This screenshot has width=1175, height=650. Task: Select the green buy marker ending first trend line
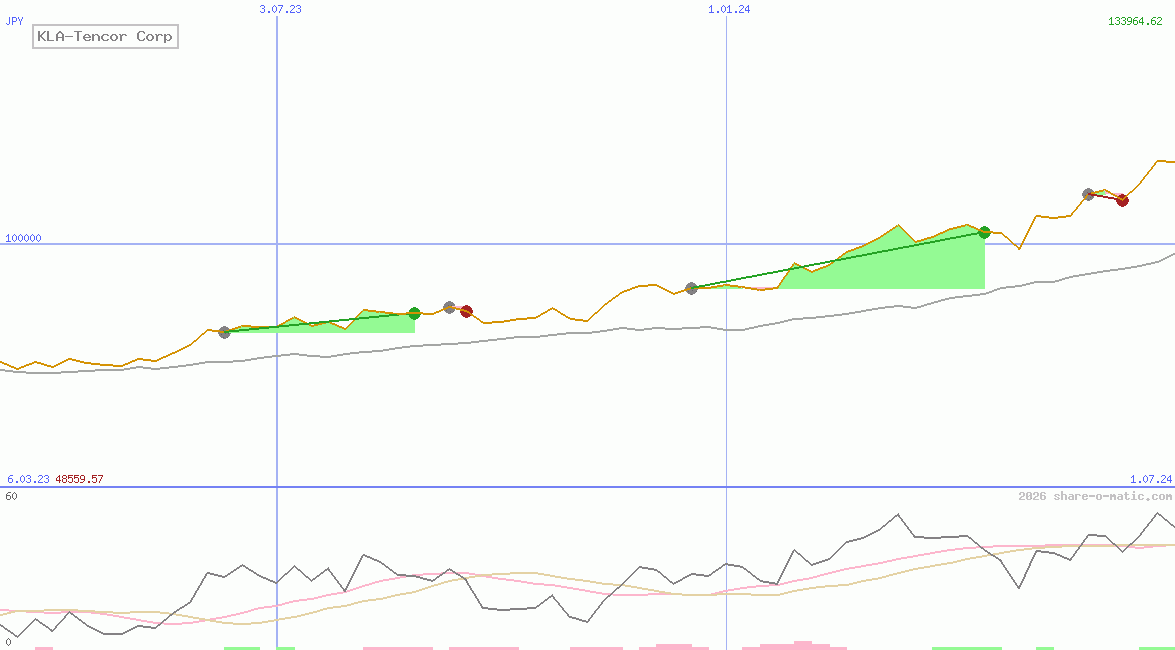pos(415,312)
